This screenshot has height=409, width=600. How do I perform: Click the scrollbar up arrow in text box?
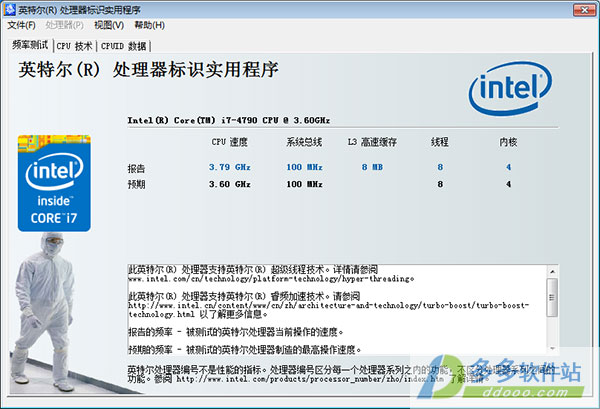tap(552, 272)
